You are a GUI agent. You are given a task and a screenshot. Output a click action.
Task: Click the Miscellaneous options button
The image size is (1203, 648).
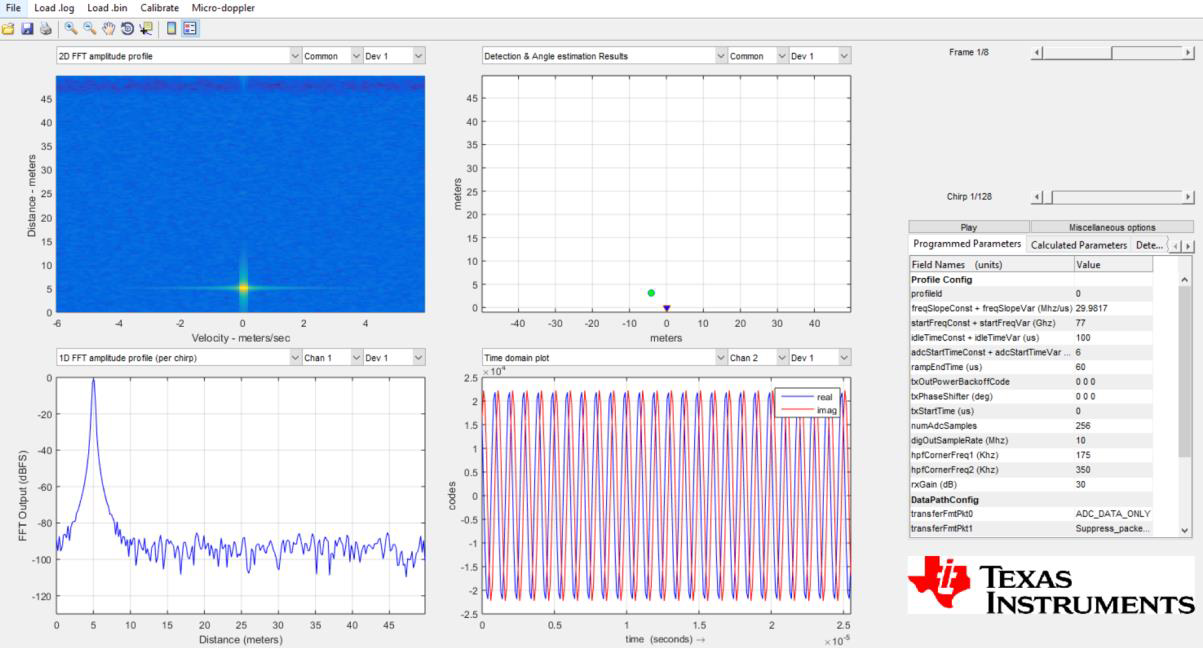(1112, 227)
